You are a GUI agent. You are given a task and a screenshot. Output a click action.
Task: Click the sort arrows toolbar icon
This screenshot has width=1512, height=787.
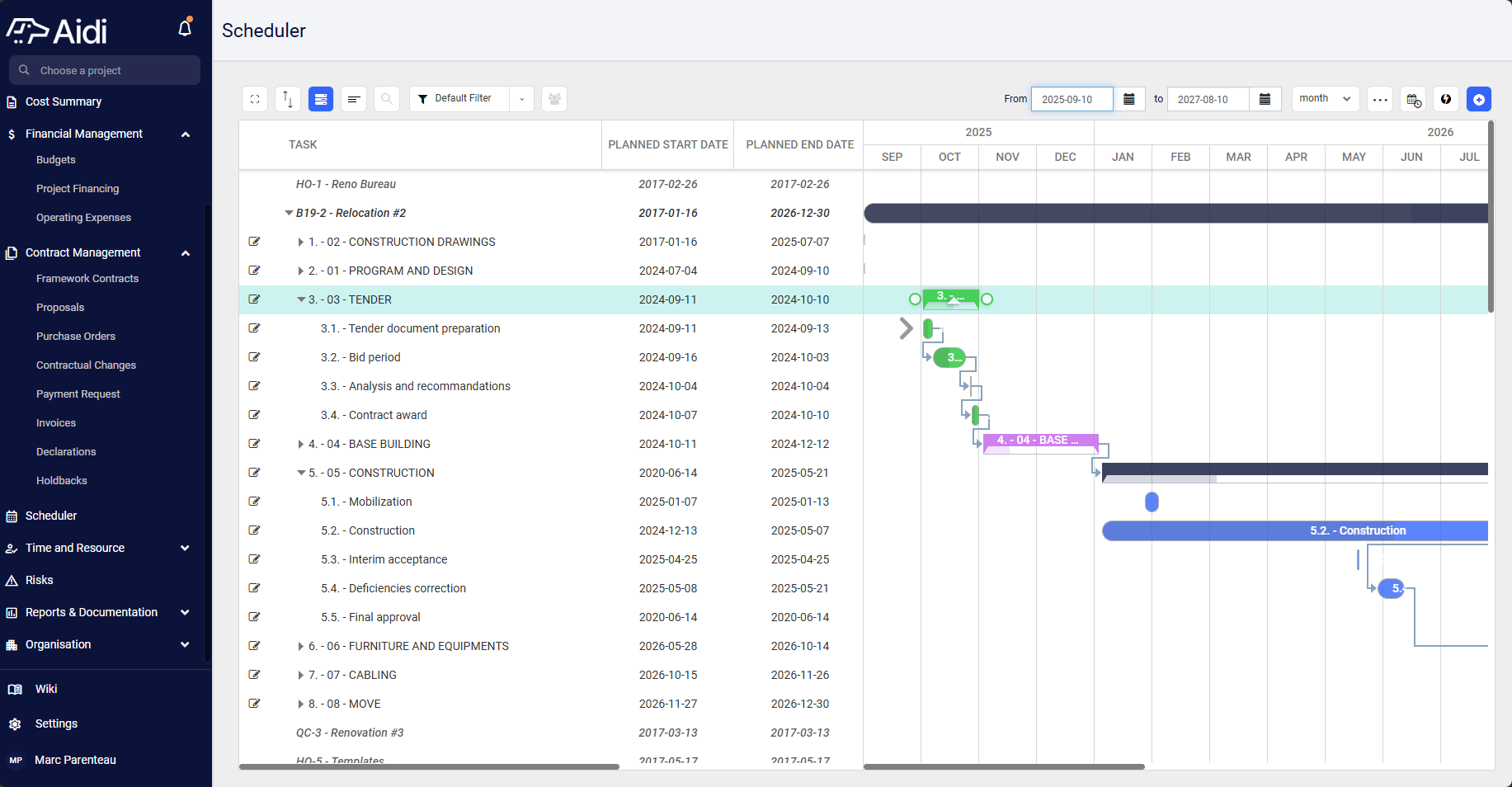[288, 99]
